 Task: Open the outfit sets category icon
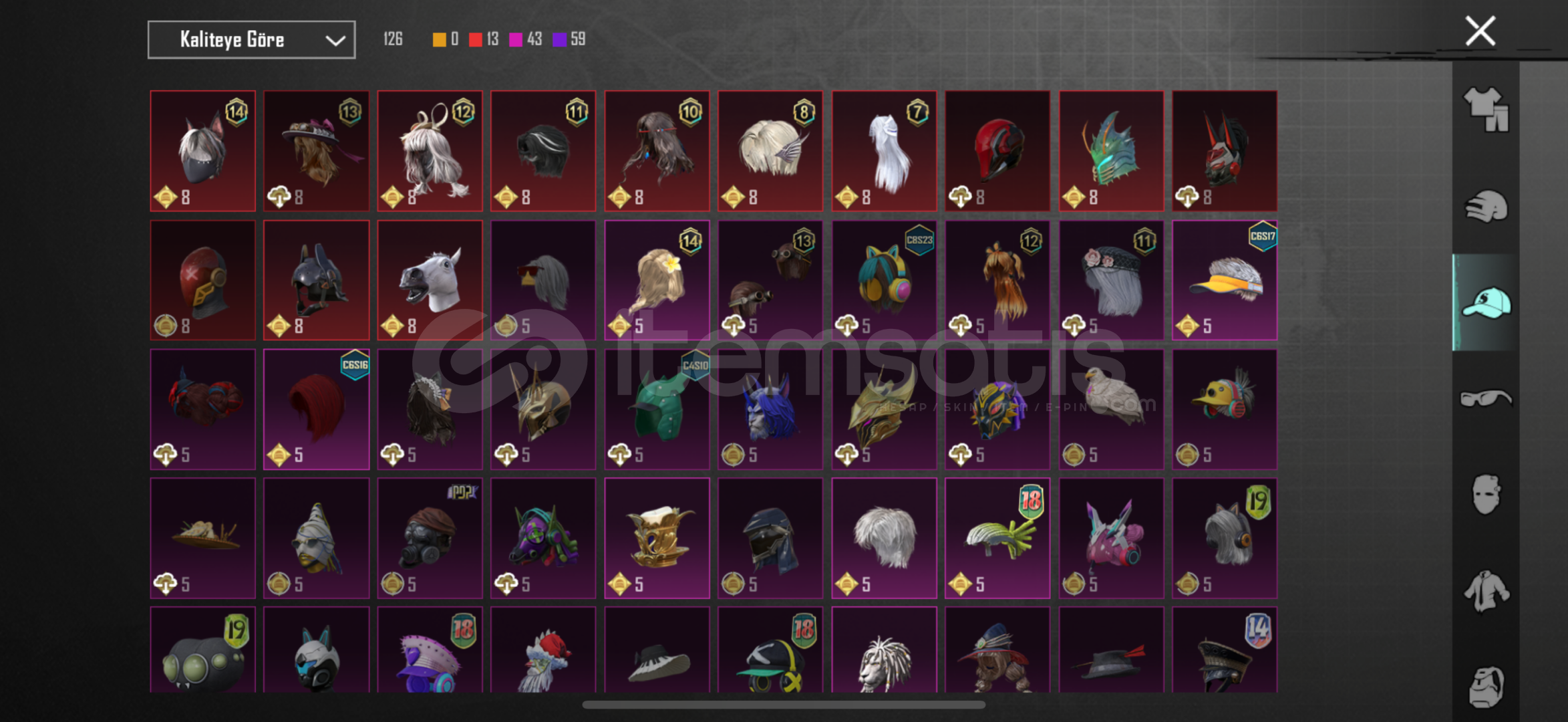click(1486, 110)
